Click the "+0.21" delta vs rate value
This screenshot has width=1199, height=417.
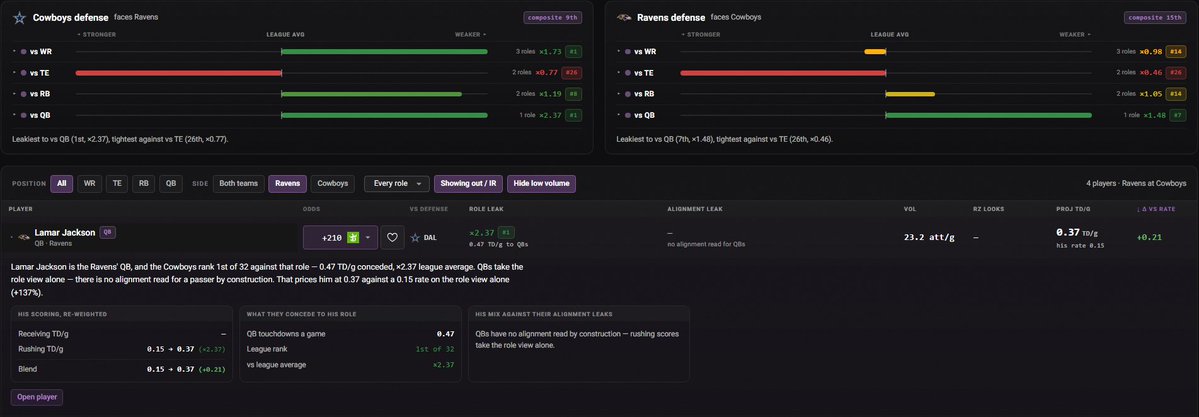pos(1149,237)
